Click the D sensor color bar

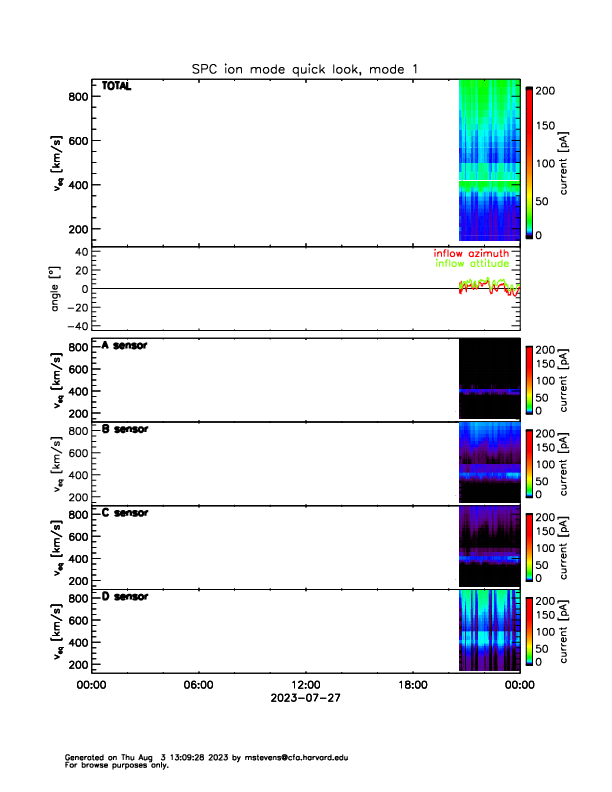click(x=529, y=630)
